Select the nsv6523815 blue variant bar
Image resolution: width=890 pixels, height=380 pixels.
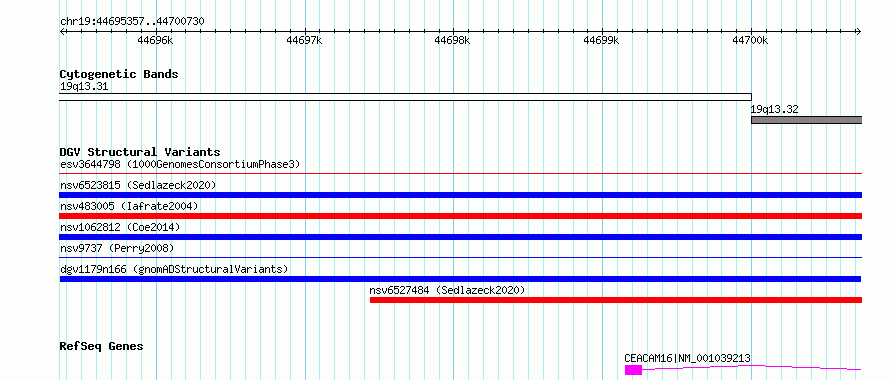(460, 195)
